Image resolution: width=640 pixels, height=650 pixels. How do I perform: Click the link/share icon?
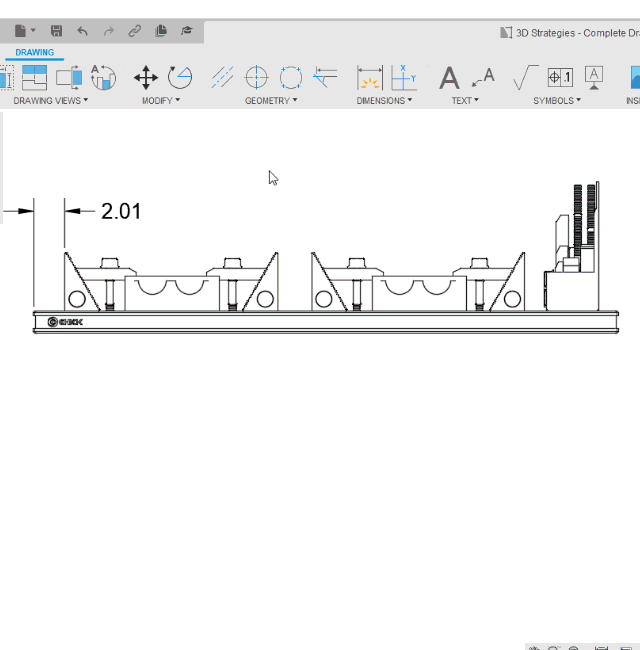pyautogui.click(x=135, y=31)
